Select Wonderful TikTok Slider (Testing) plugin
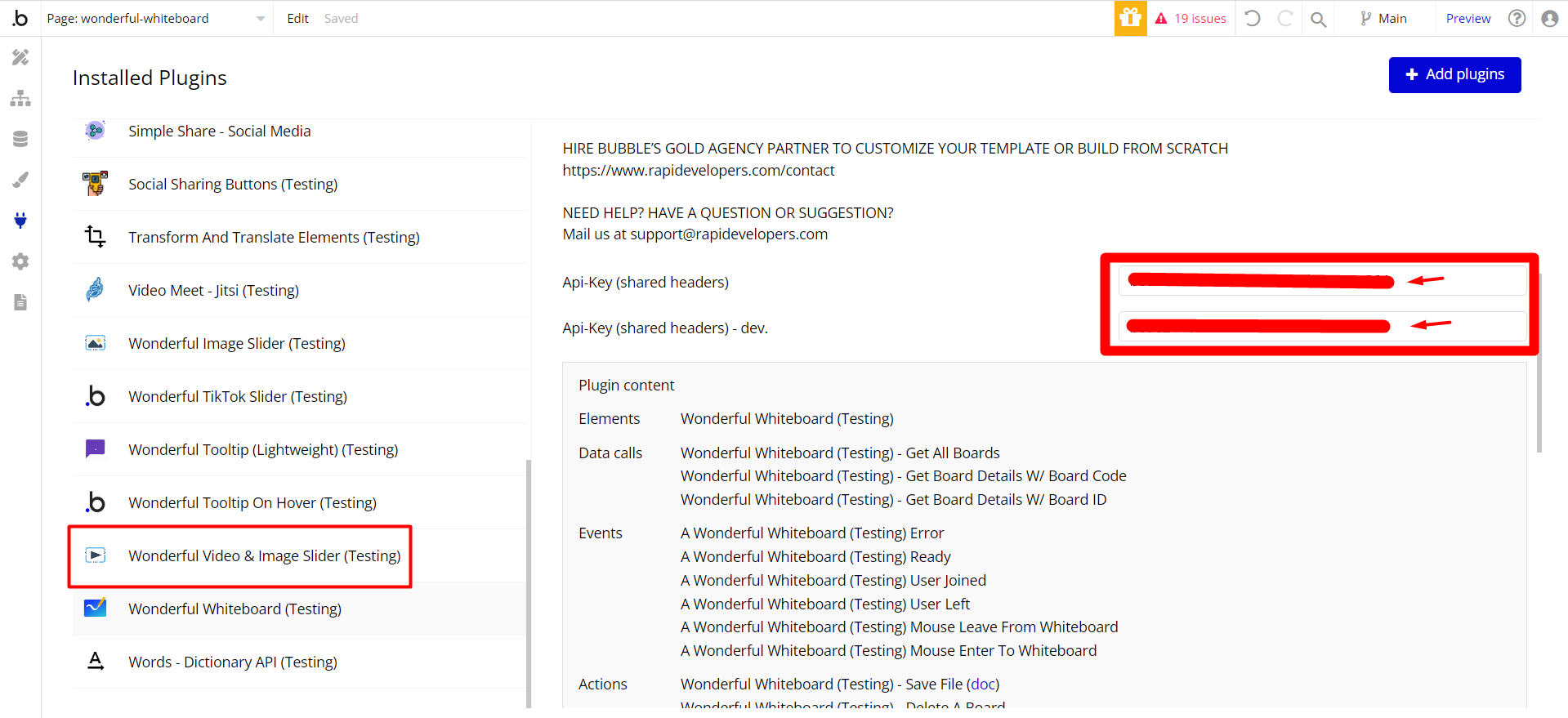The height and width of the screenshot is (718, 1568). (x=238, y=396)
